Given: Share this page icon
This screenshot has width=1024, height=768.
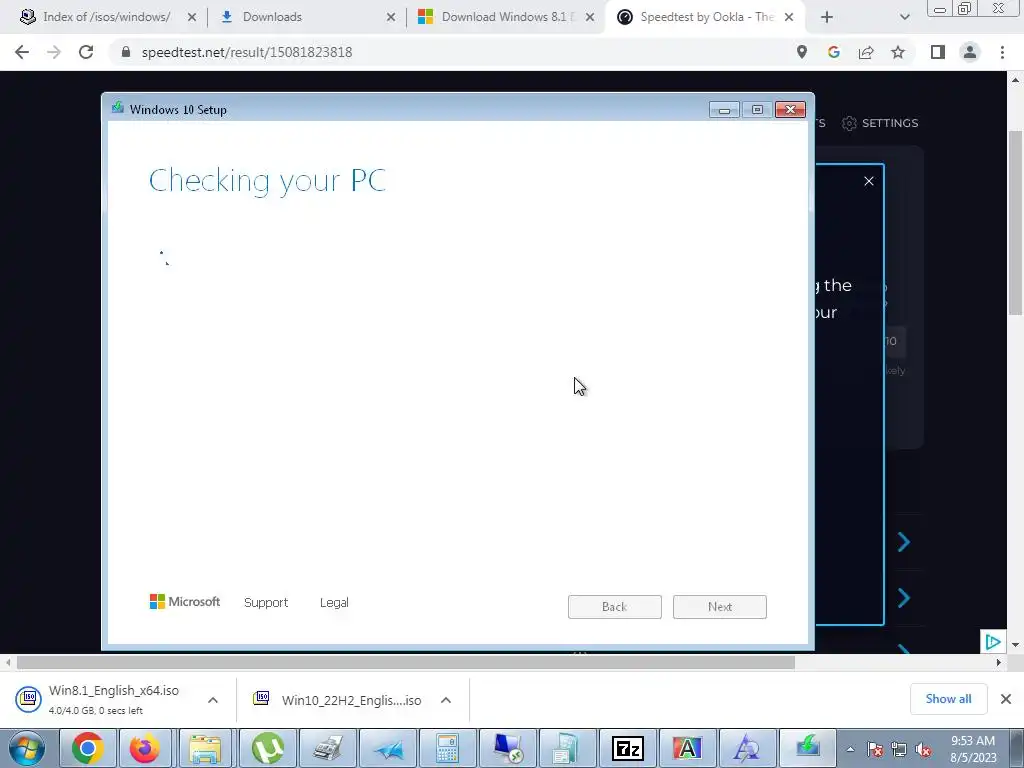Looking at the screenshot, I should click(x=866, y=52).
